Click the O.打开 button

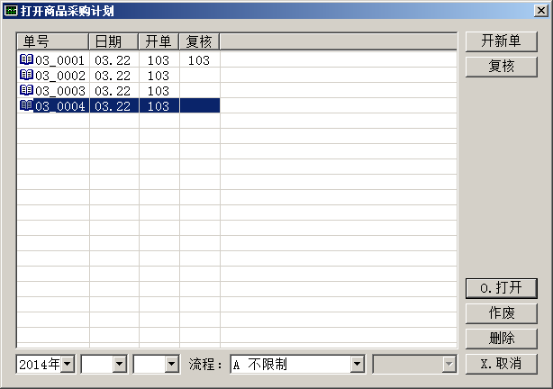(501, 288)
